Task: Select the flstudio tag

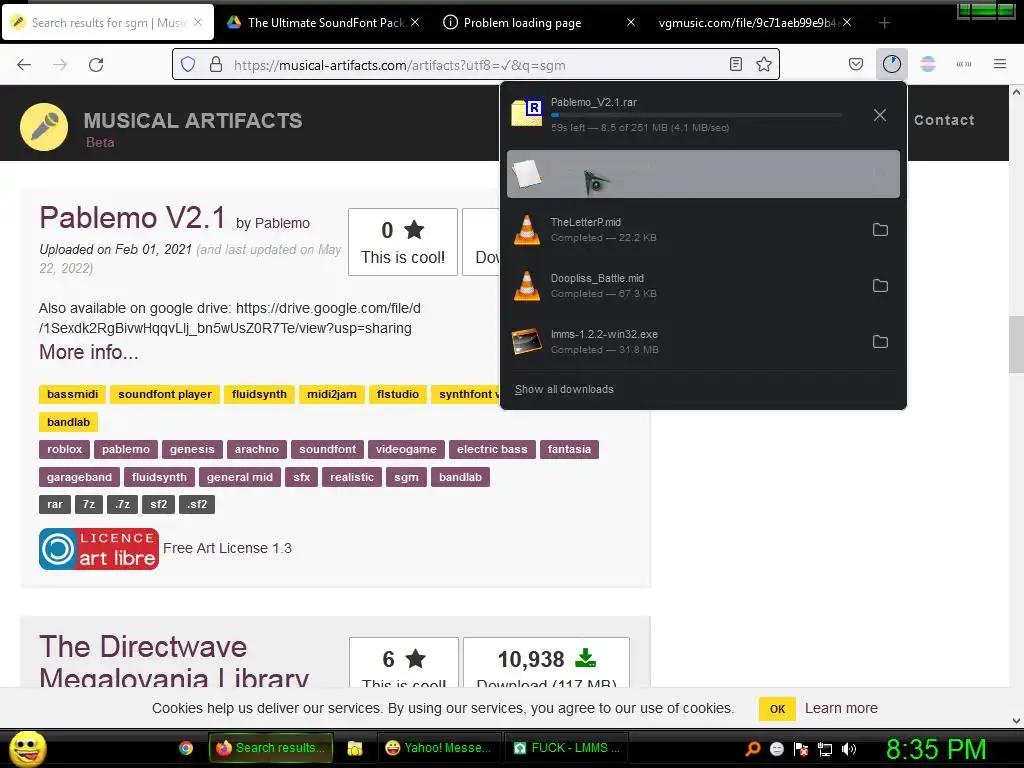Action: tap(398, 394)
